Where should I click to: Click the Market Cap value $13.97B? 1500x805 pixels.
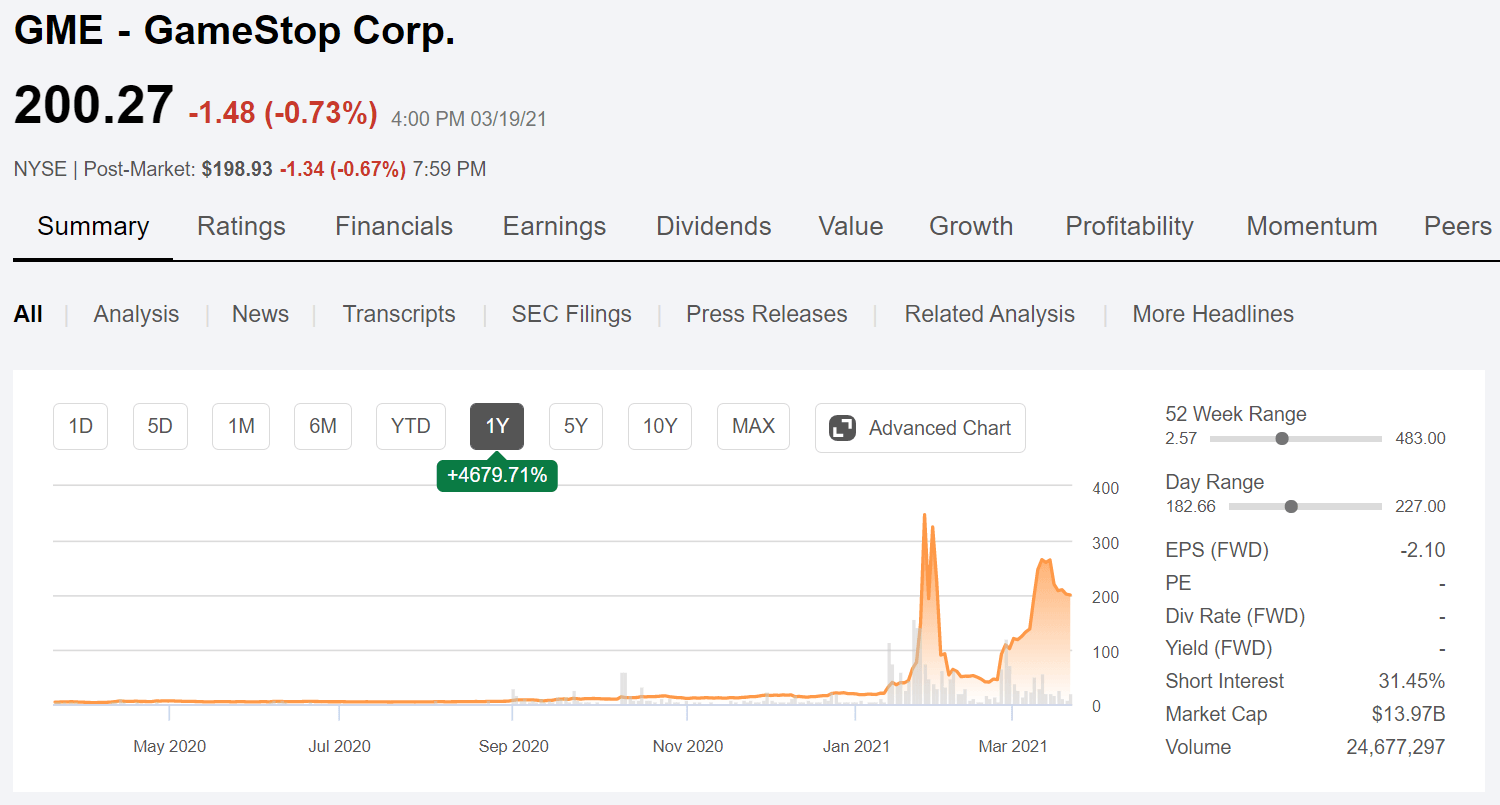(x=1409, y=714)
